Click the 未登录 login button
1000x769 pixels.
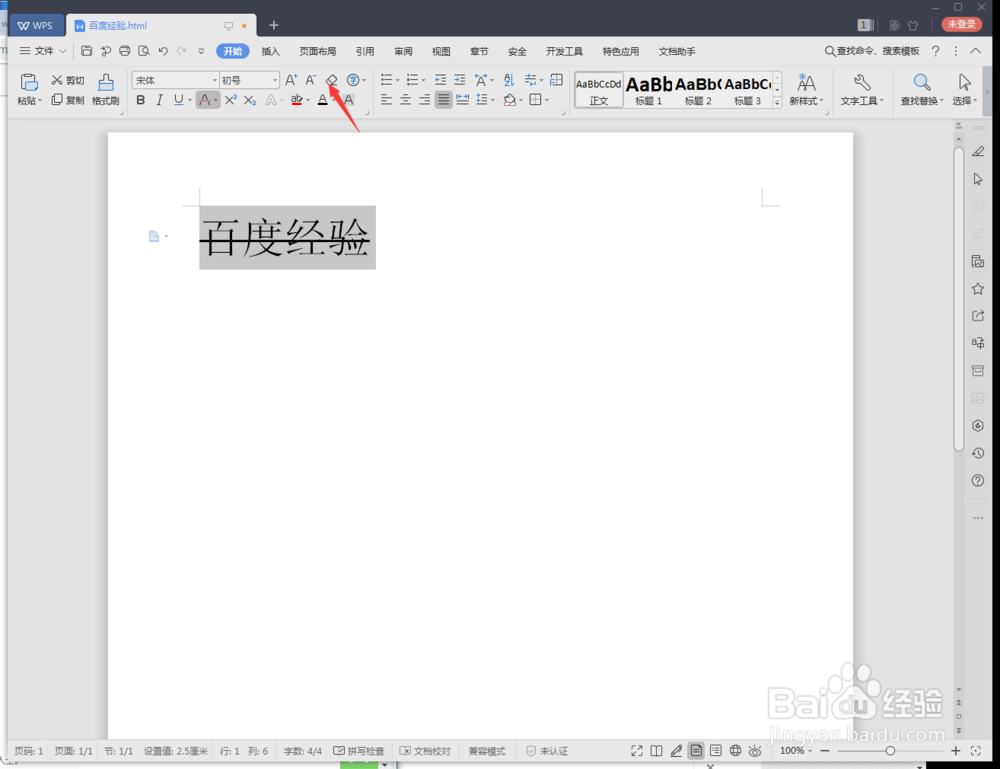(962, 24)
